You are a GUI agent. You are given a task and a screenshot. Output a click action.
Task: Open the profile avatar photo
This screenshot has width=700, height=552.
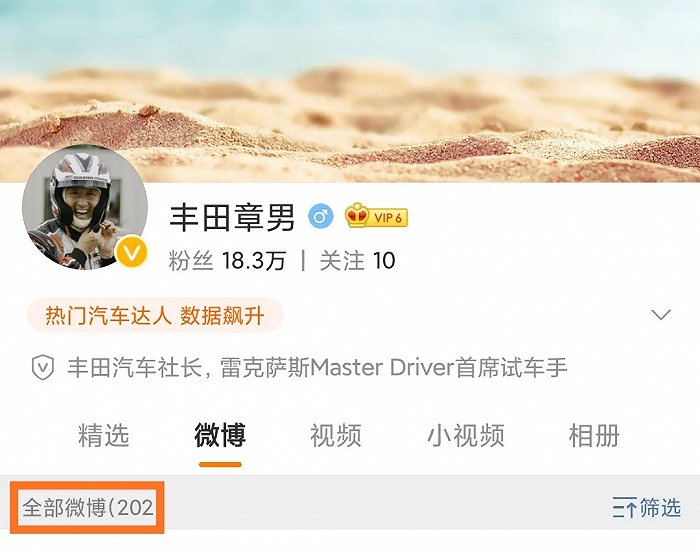click(85, 208)
